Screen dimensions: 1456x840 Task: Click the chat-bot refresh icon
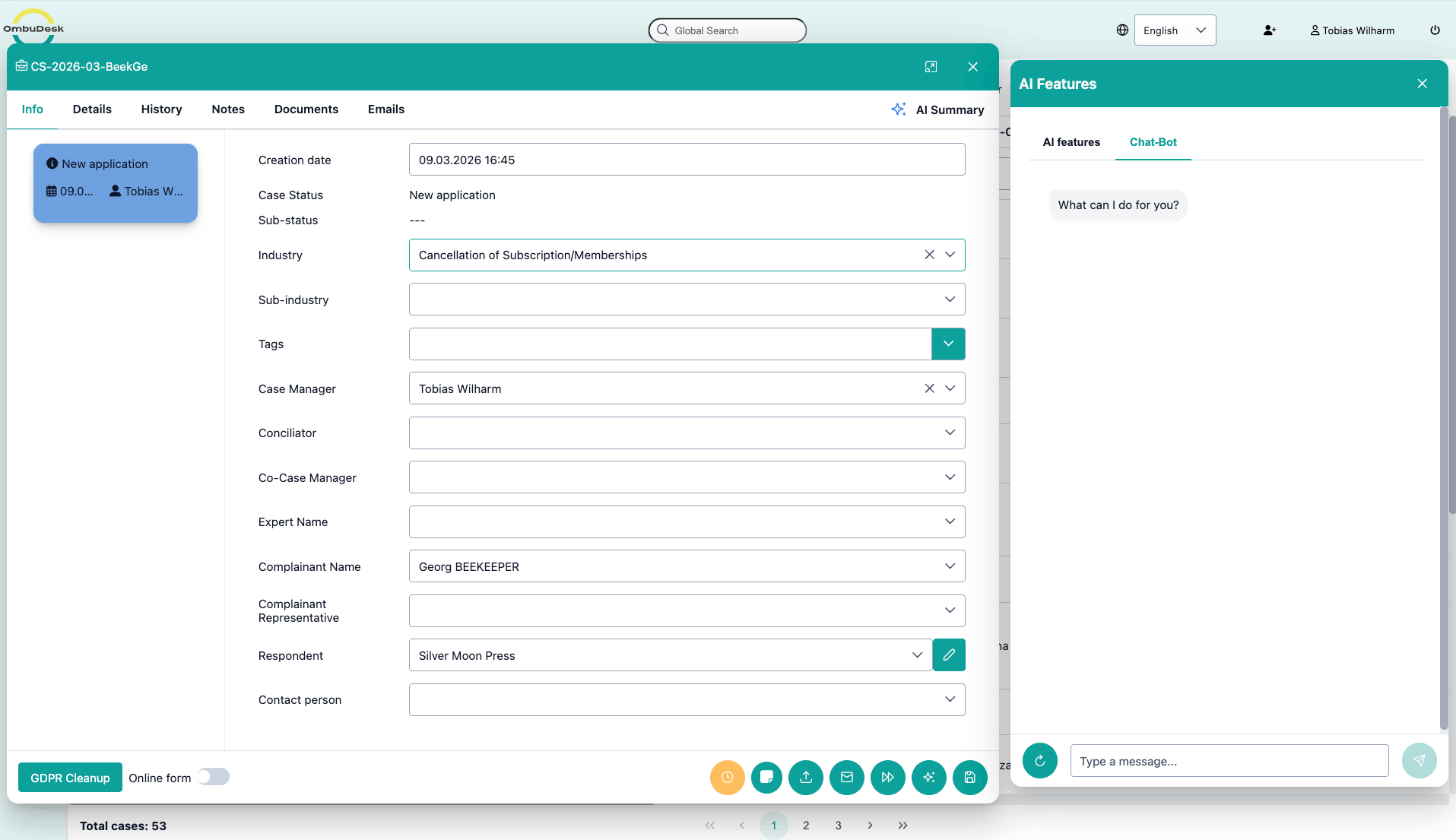(x=1039, y=760)
